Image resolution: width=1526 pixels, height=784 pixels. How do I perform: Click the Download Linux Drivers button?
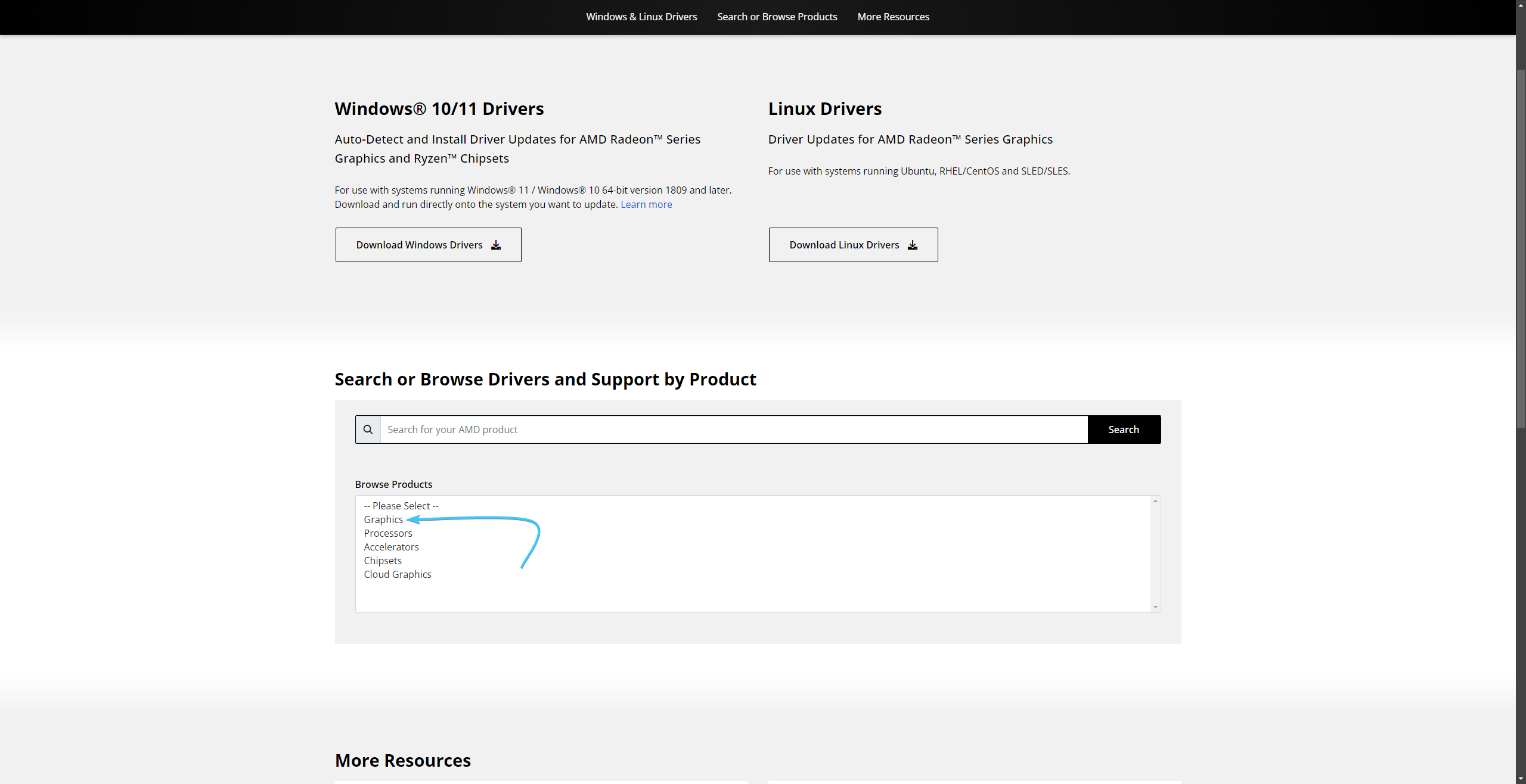pos(853,245)
